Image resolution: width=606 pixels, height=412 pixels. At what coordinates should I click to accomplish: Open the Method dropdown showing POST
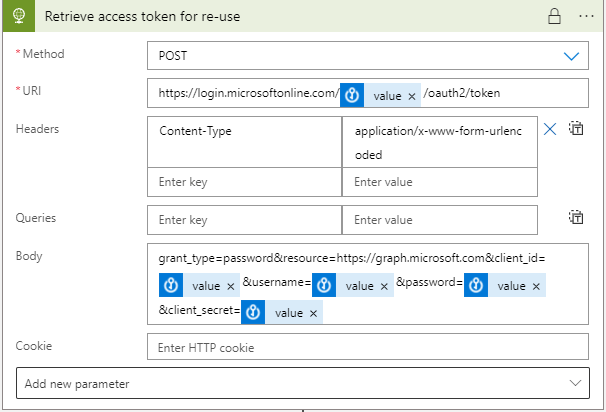pos(367,56)
